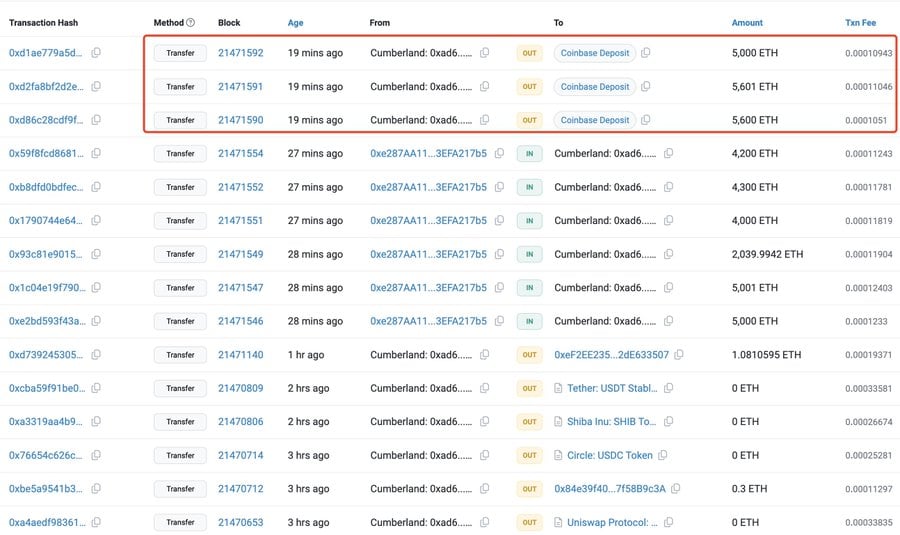Open sender 0xe287AA11 in block 21471546 row
The height and width of the screenshot is (535, 900).
pos(428,321)
